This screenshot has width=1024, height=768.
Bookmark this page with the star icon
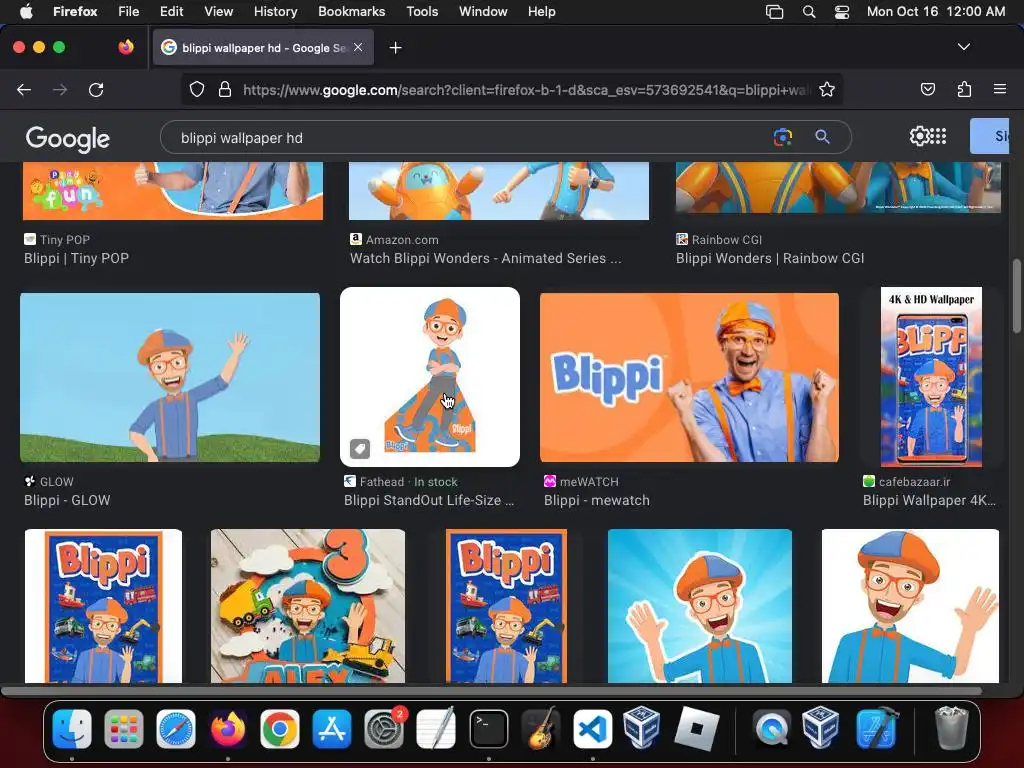click(827, 89)
